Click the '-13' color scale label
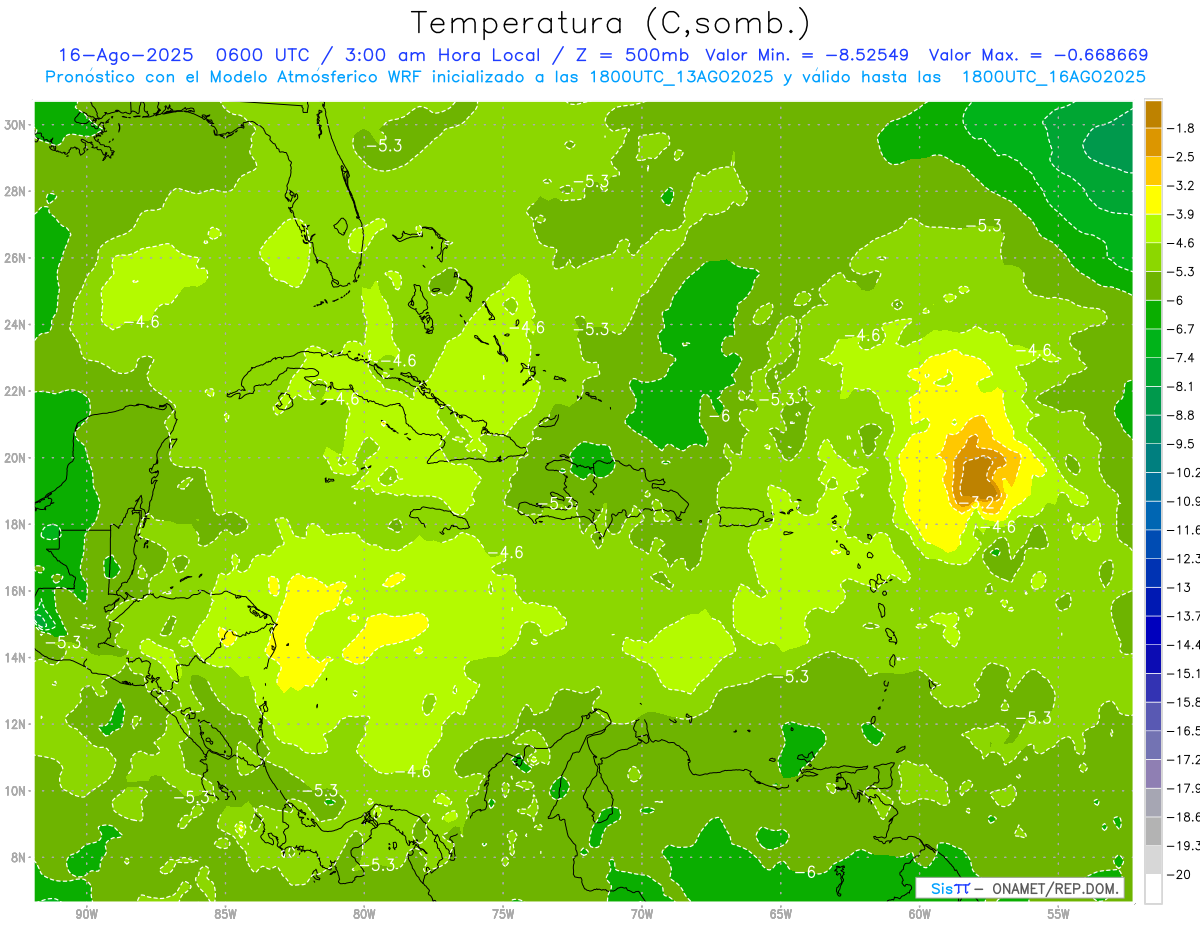This screenshot has height=927, width=1200. [x=1179, y=587]
